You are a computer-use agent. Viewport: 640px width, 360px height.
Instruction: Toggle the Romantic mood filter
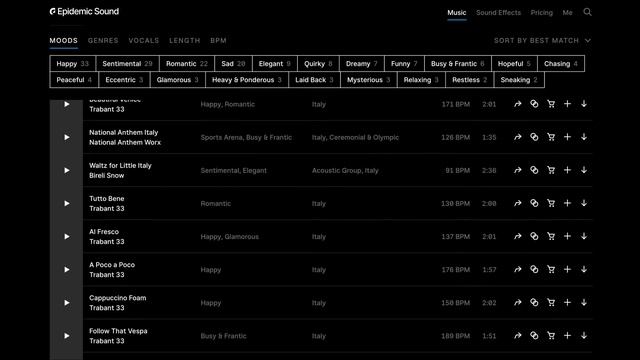[187, 64]
